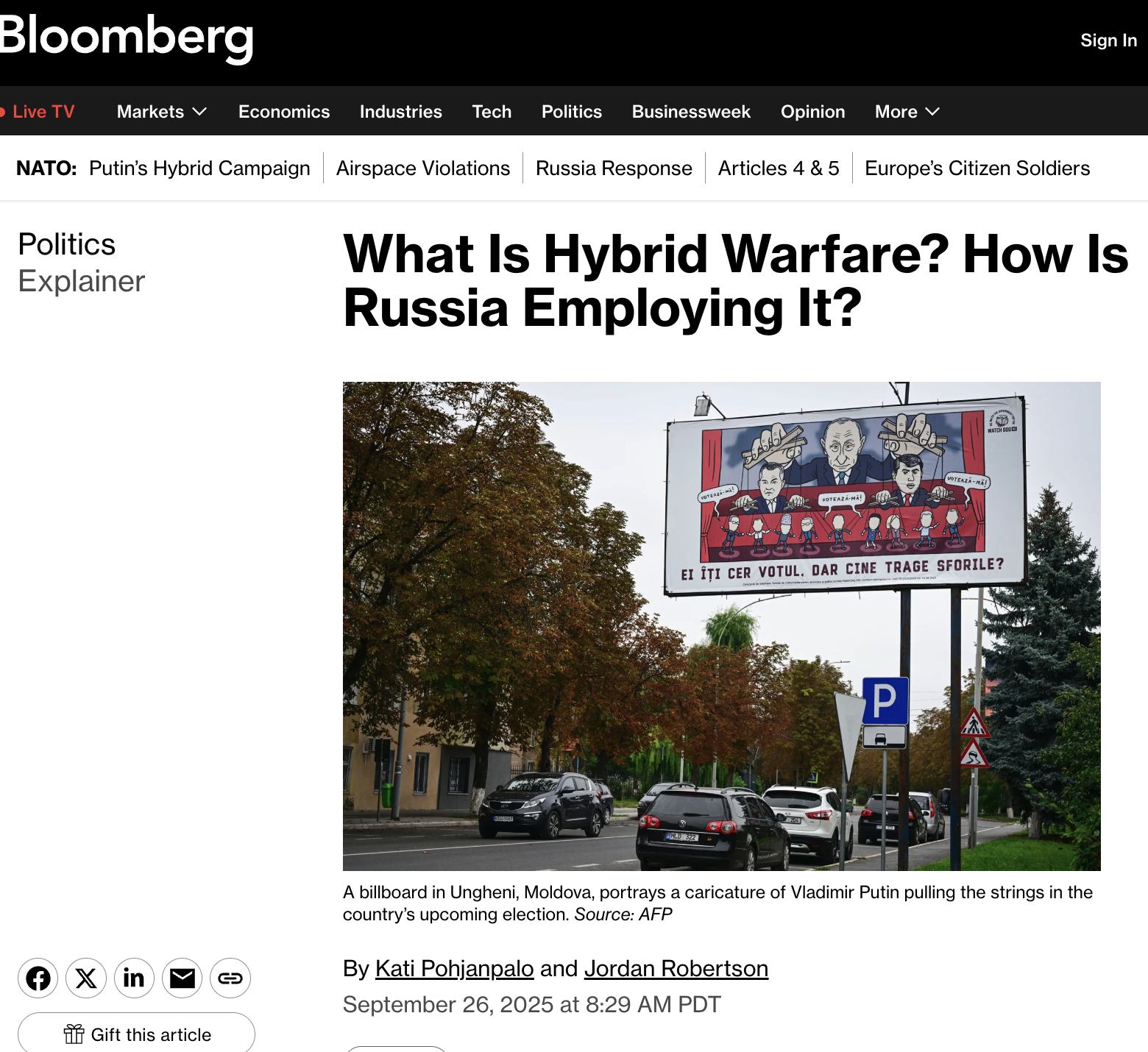Viewport: 1148px width, 1052px height.
Task: Copy article link with chain icon
Action: [230, 978]
